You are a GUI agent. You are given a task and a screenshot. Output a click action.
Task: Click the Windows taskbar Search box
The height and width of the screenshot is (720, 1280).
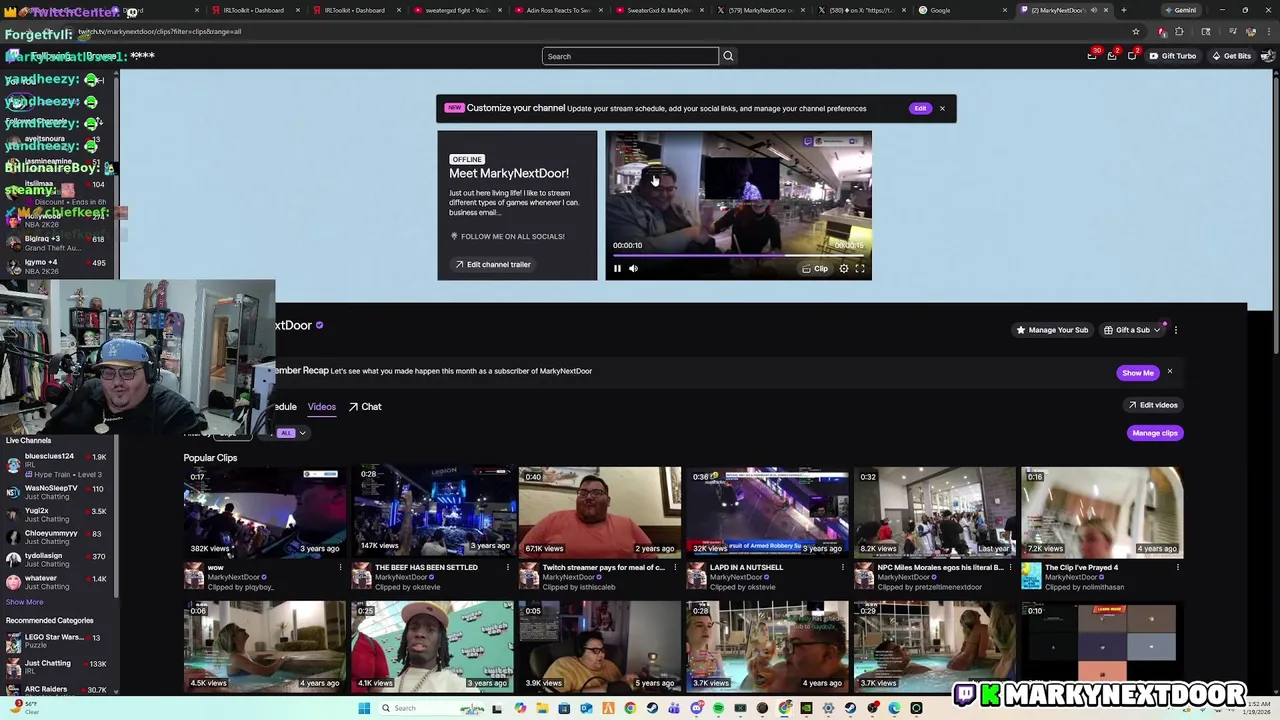coord(430,708)
